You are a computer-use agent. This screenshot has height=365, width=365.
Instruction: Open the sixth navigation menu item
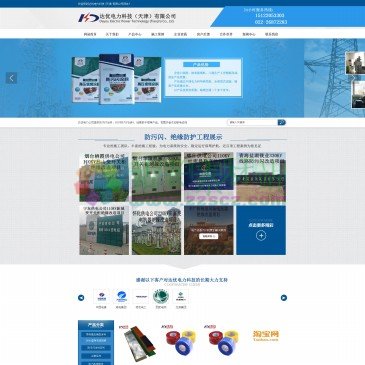tap(203, 34)
